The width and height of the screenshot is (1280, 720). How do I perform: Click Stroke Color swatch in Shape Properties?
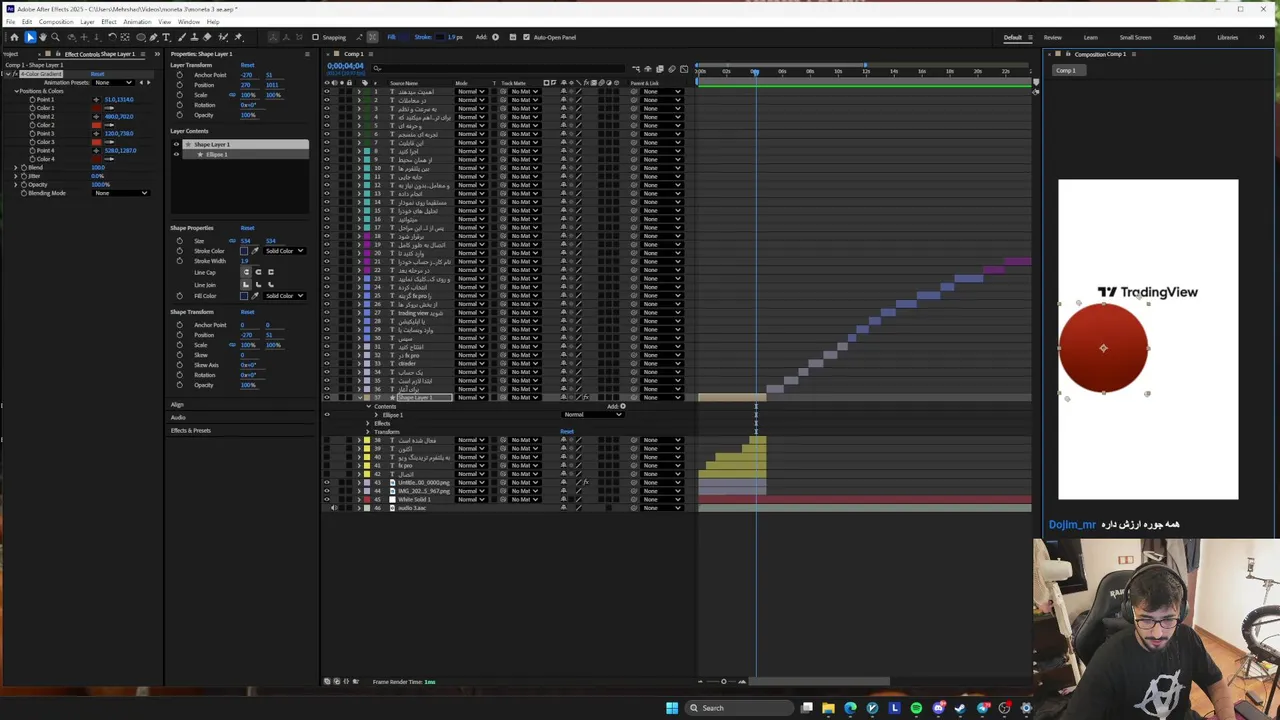244,251
